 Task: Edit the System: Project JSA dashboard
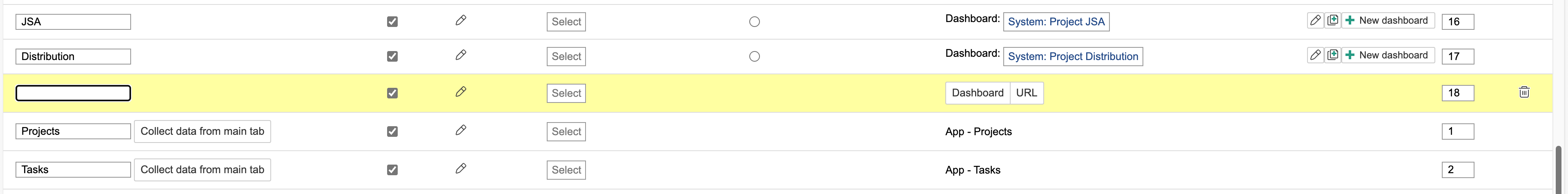tap(1315, 21)
